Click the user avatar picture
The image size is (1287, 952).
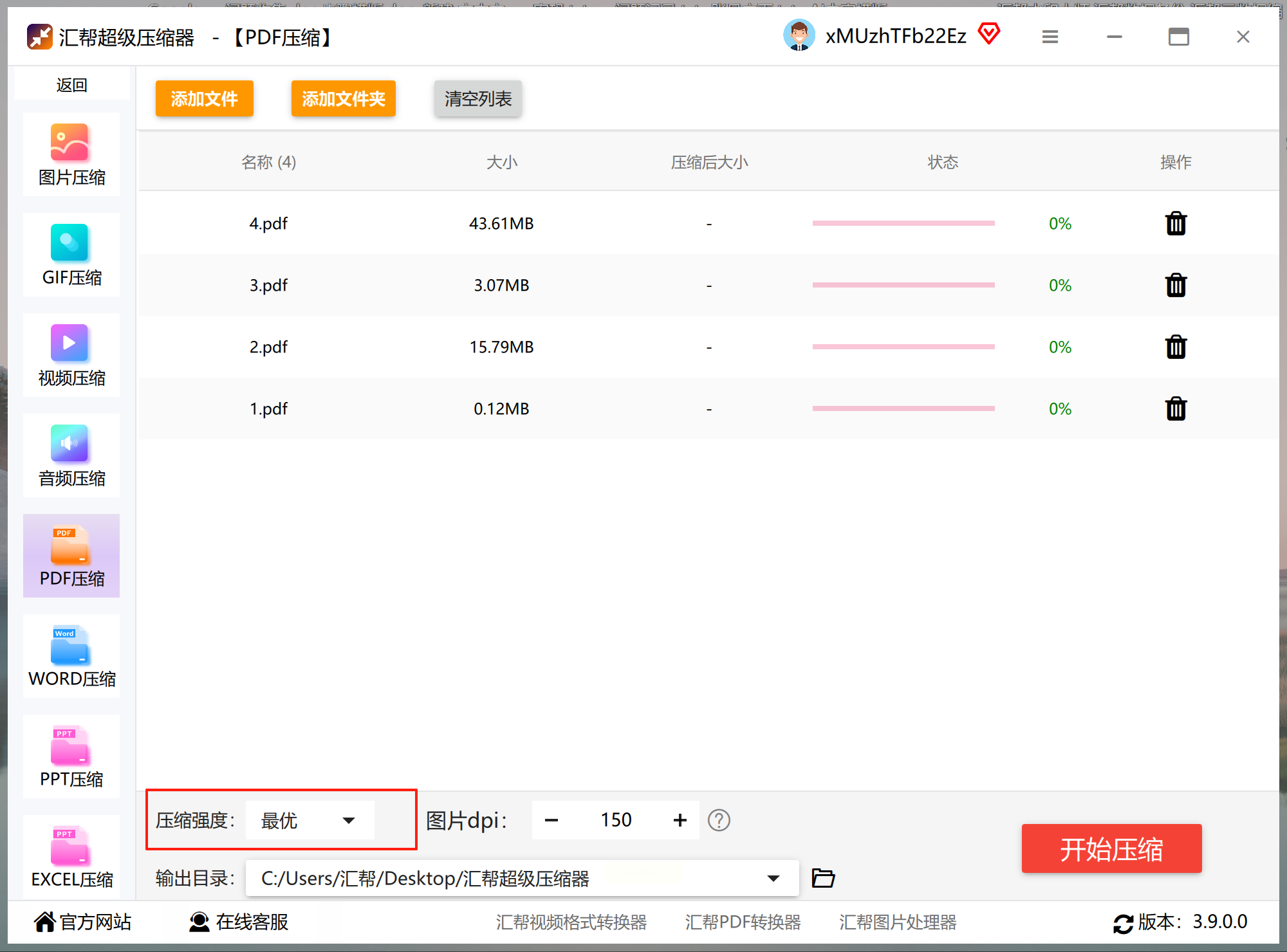799,36
